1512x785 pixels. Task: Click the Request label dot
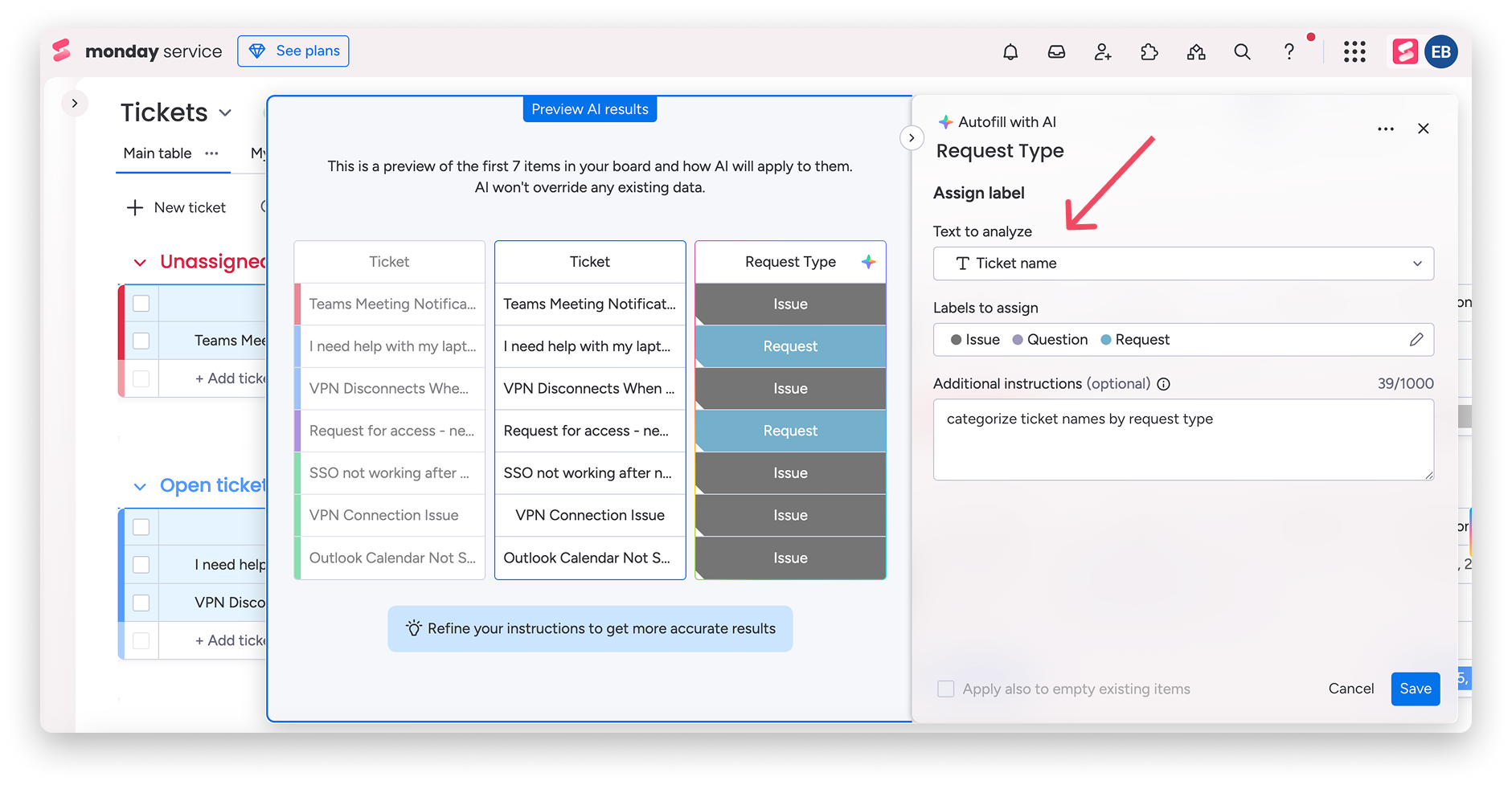(x=1106, y=340)
